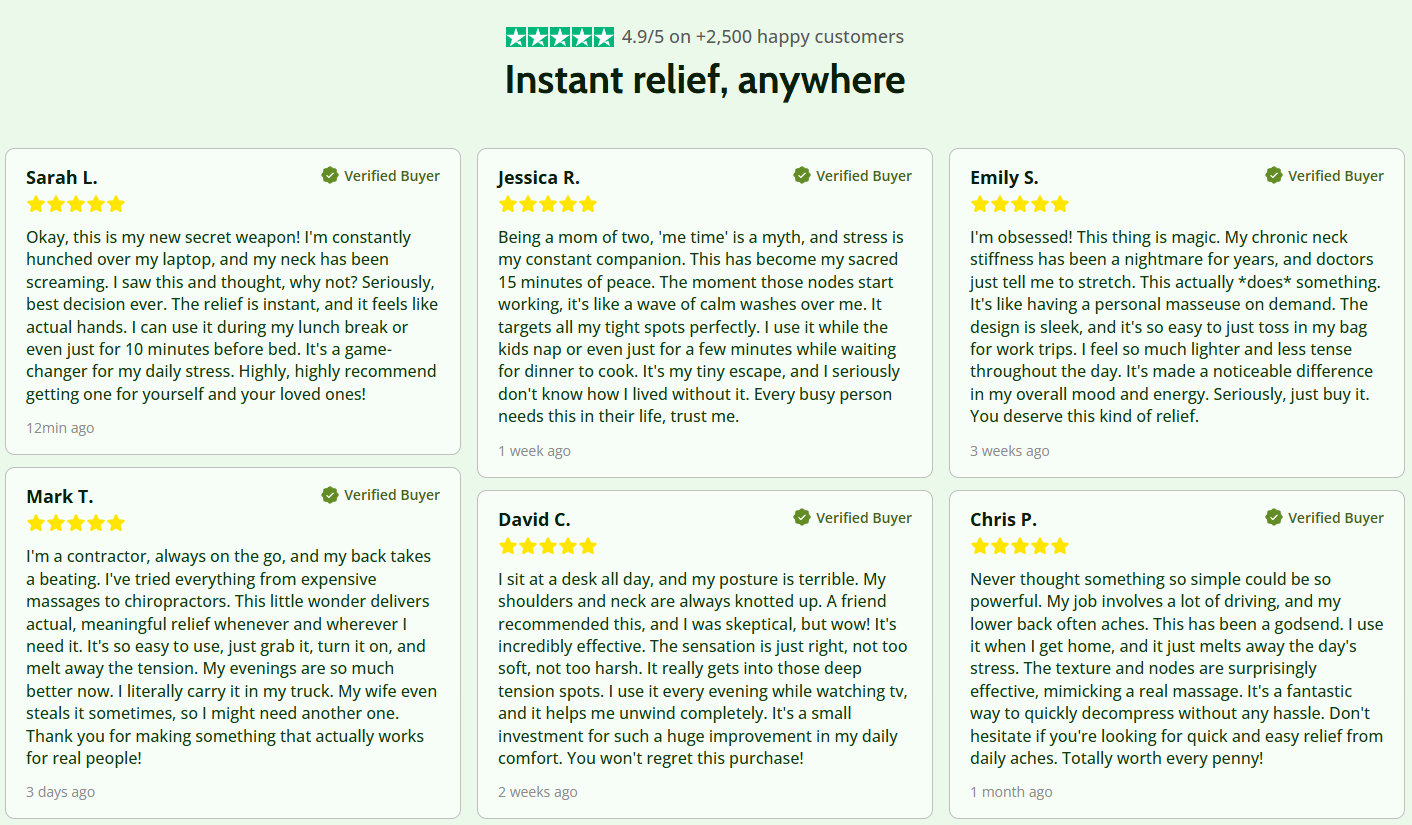Click the "4.9/5 on +2,500 happy customers" text

(762, 37)
